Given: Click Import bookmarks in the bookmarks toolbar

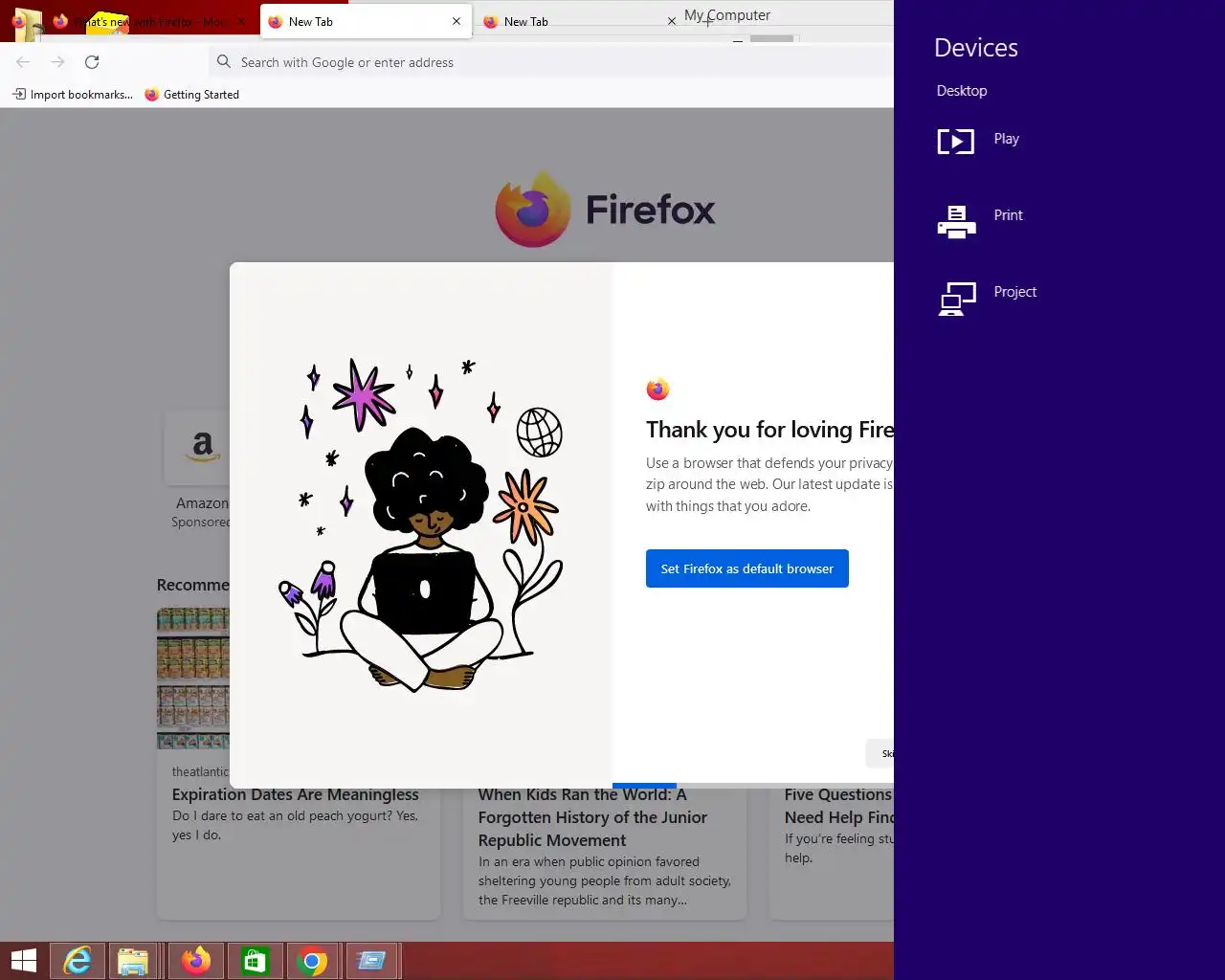Looking at the screenshot, I should click(73, 94).
